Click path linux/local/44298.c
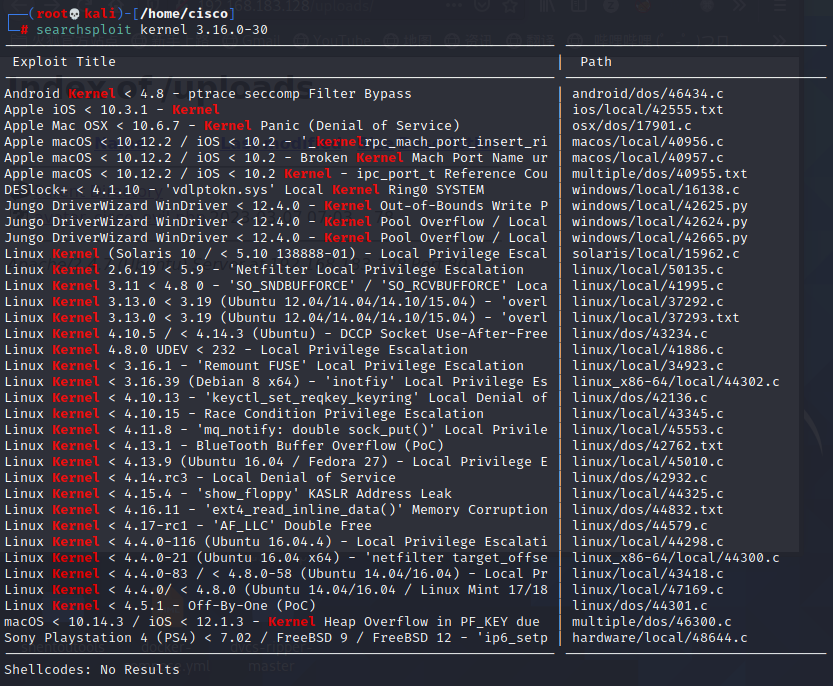 [648, 541]
